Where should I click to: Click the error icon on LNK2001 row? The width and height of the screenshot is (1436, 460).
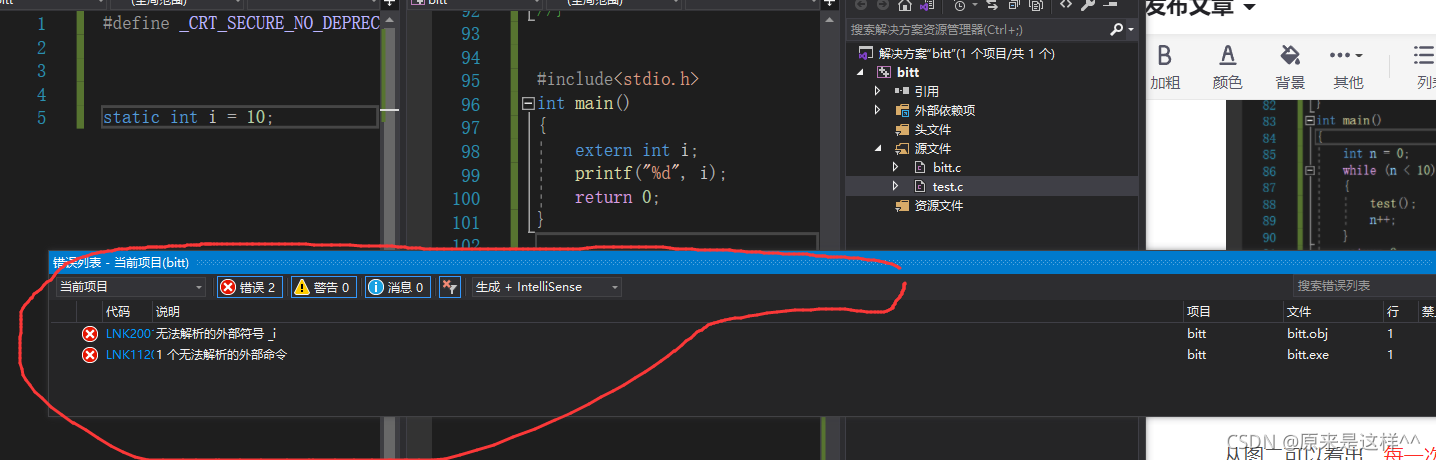pyautogui.click(x=89, y=333)
